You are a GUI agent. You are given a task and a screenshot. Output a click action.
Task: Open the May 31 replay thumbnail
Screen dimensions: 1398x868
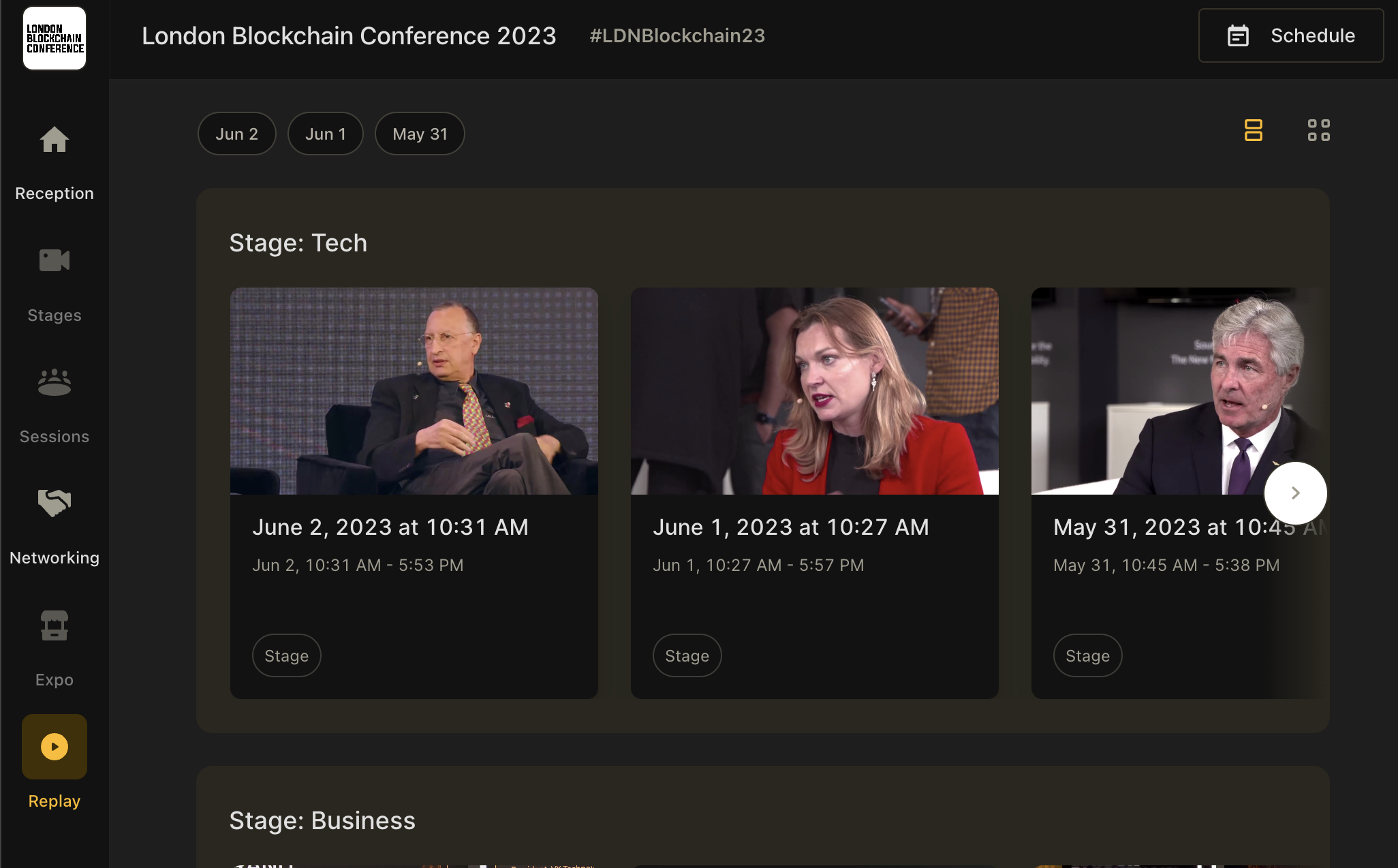1180,391
